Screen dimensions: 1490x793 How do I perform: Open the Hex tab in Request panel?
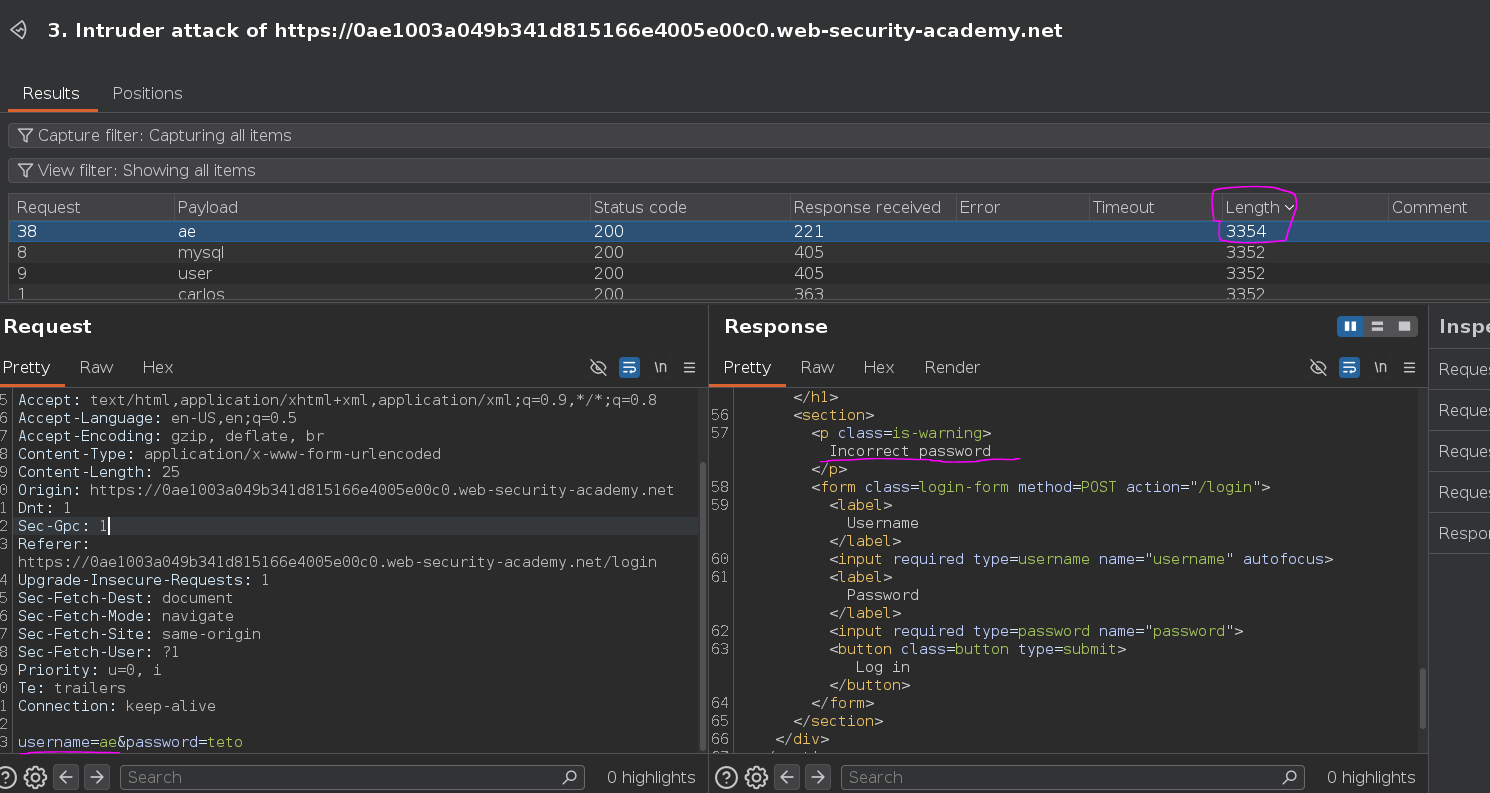coord(158,367)
